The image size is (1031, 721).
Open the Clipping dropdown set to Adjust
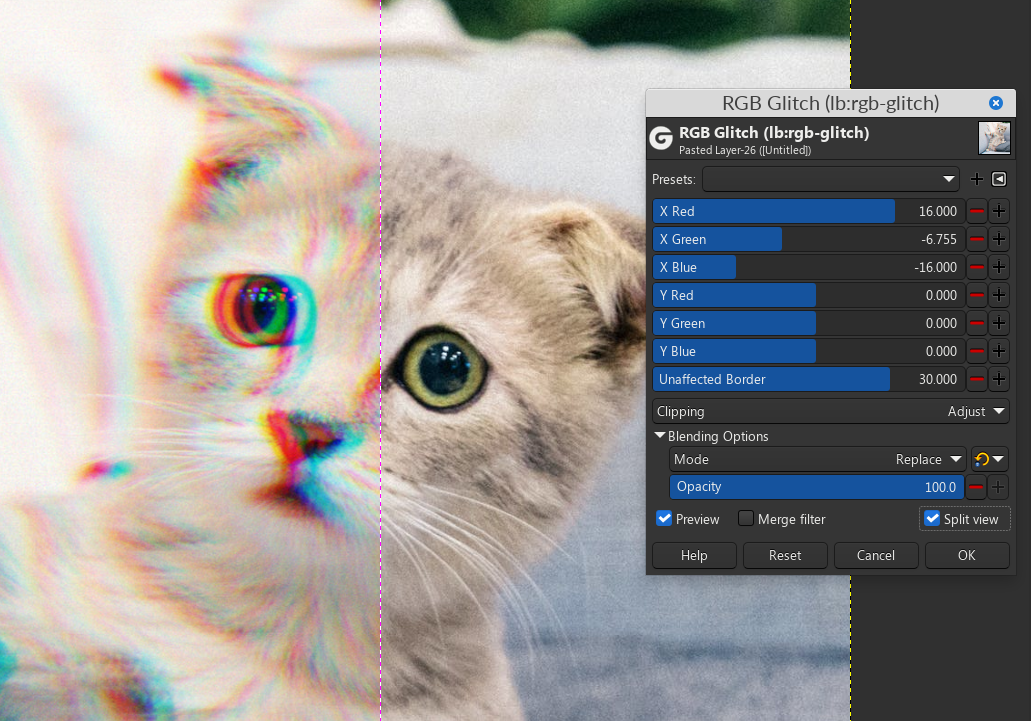[x=831, y=411]
